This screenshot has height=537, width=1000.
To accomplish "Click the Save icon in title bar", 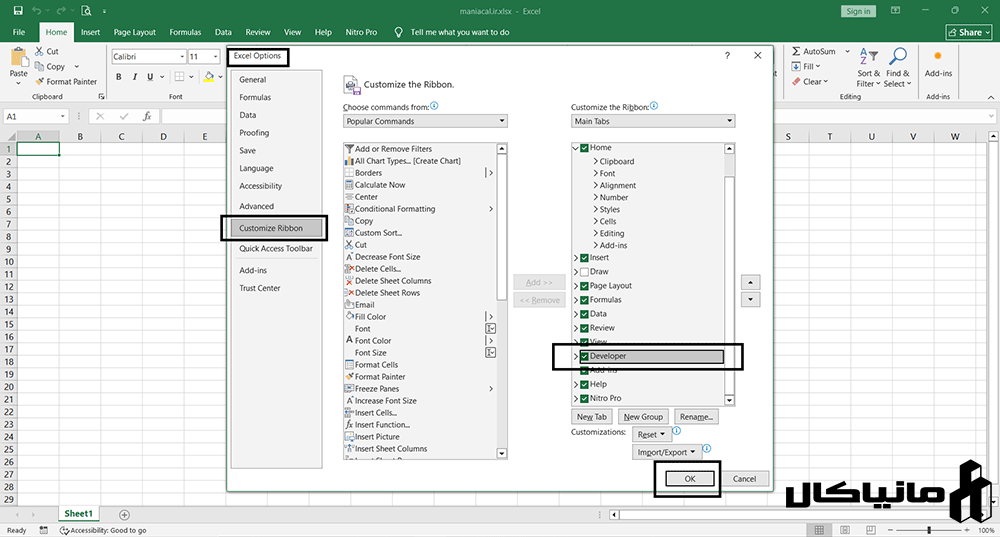I will [19, 12].
